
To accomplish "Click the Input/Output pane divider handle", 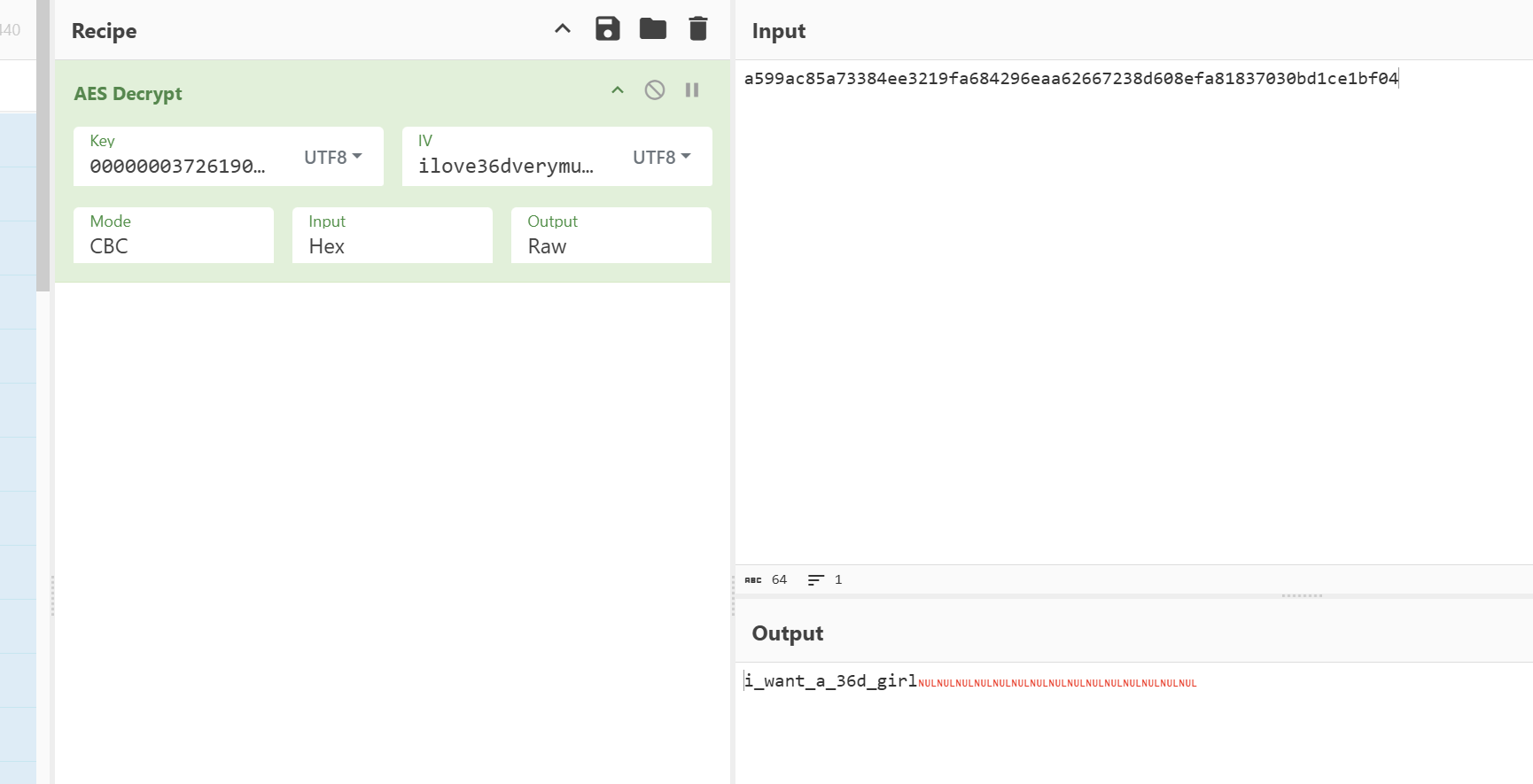I will tap(1302, 595).
